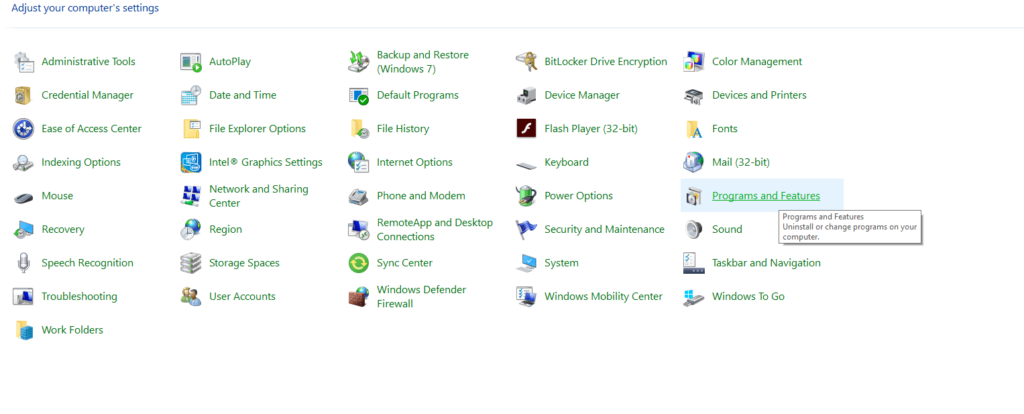This screenshot has height=414, width=1024.
Task: Click the Troubleshooting icon
Action: 24,296
